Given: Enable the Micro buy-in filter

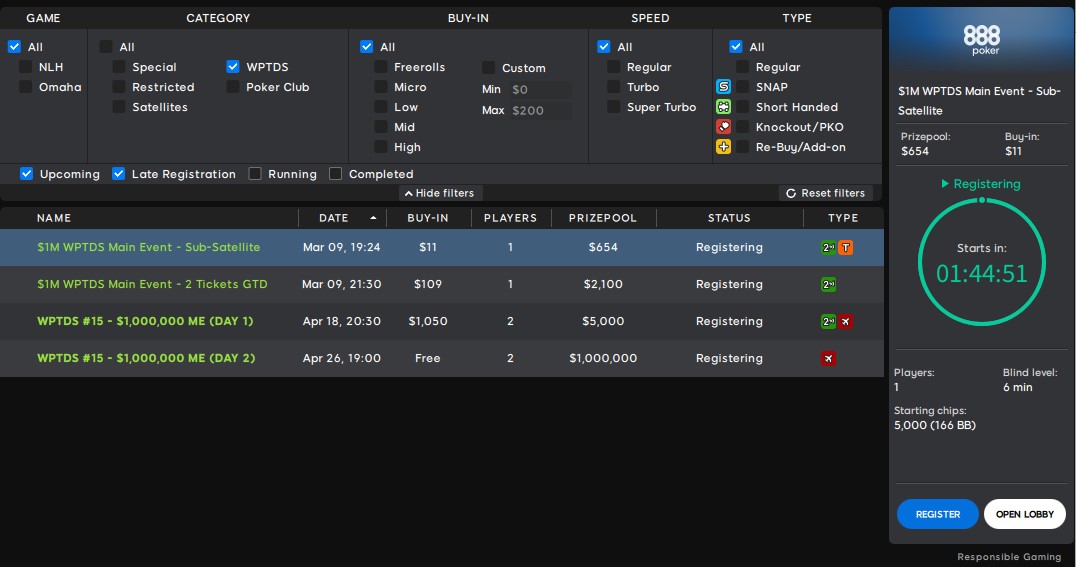Looking at the screenshot, I should [x=380, y=86].
